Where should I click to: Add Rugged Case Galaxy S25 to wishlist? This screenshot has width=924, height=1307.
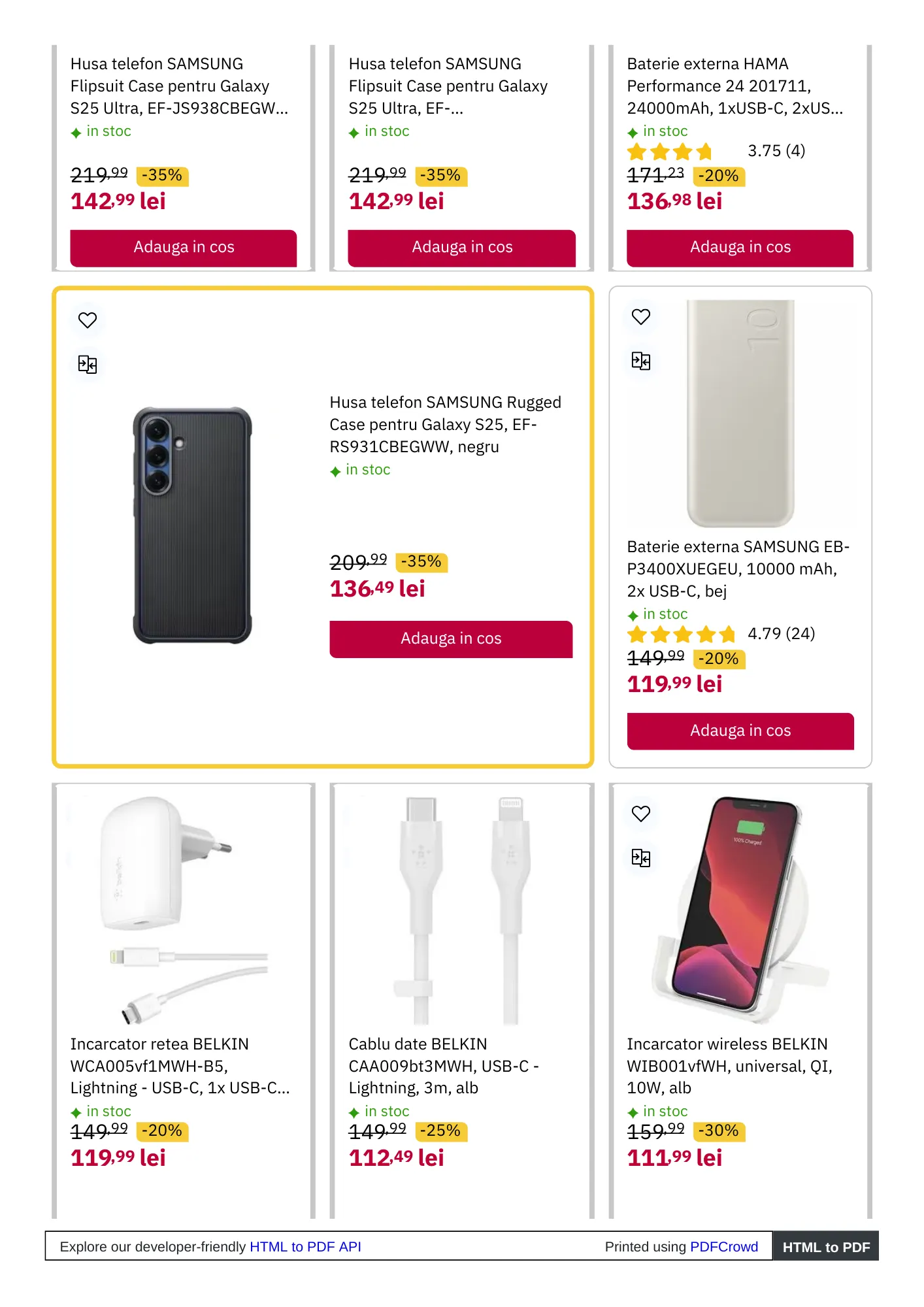88,320
